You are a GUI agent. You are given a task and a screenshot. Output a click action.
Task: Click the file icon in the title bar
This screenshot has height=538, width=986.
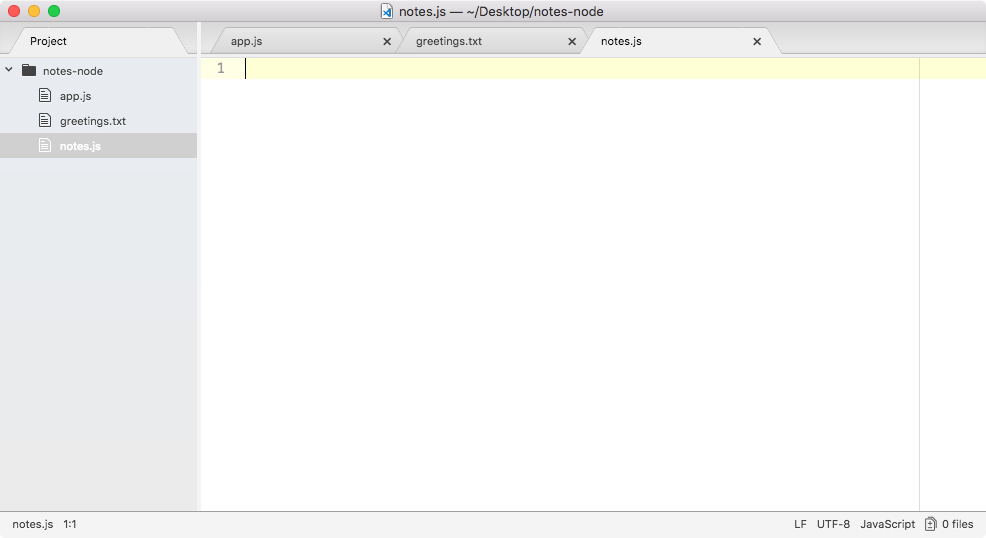click(x=387, y=11)
